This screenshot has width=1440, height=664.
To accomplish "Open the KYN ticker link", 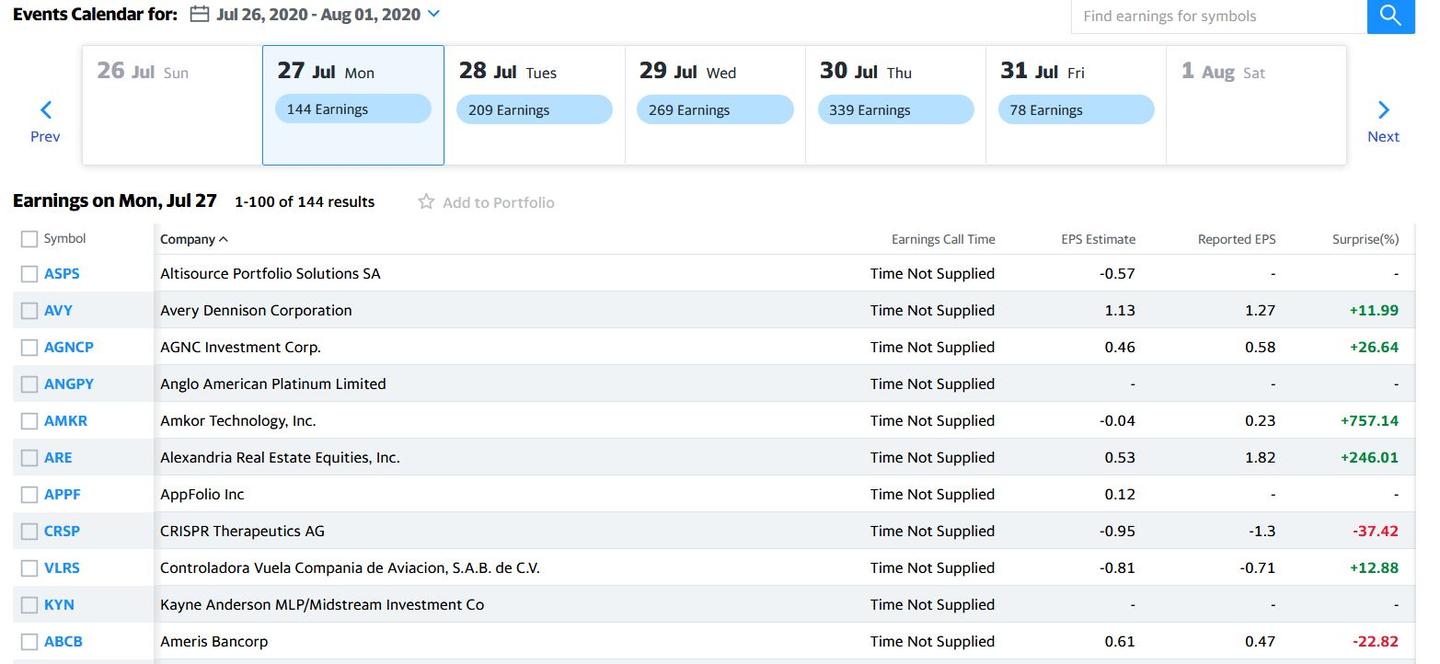I will (59, 605).
